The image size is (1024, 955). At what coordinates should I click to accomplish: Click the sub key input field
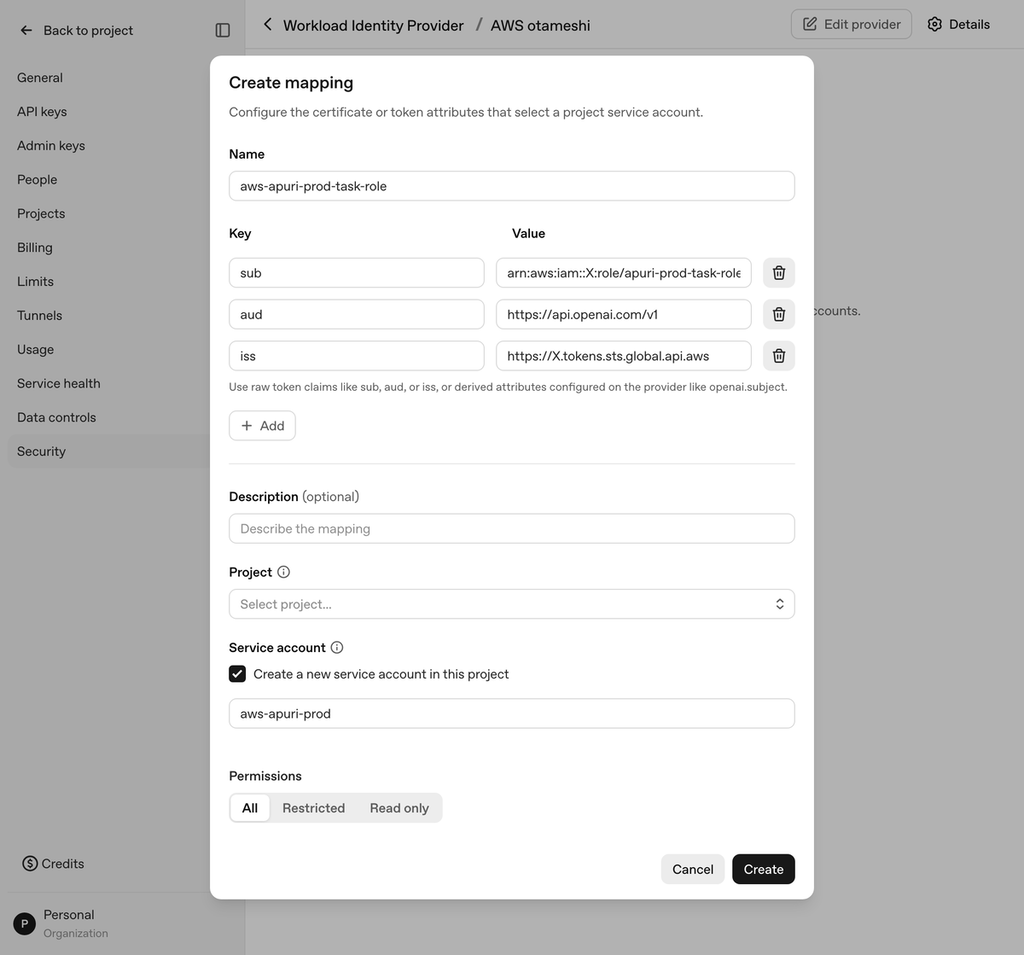(357, 273)
